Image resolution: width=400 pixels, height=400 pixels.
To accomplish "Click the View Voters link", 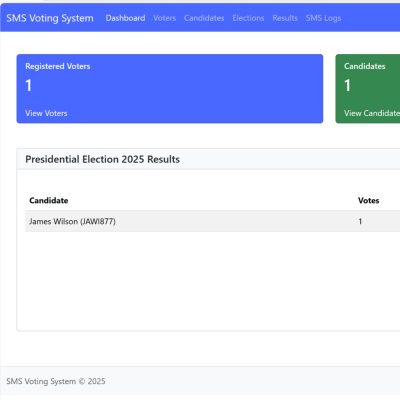I will point(46,113).
